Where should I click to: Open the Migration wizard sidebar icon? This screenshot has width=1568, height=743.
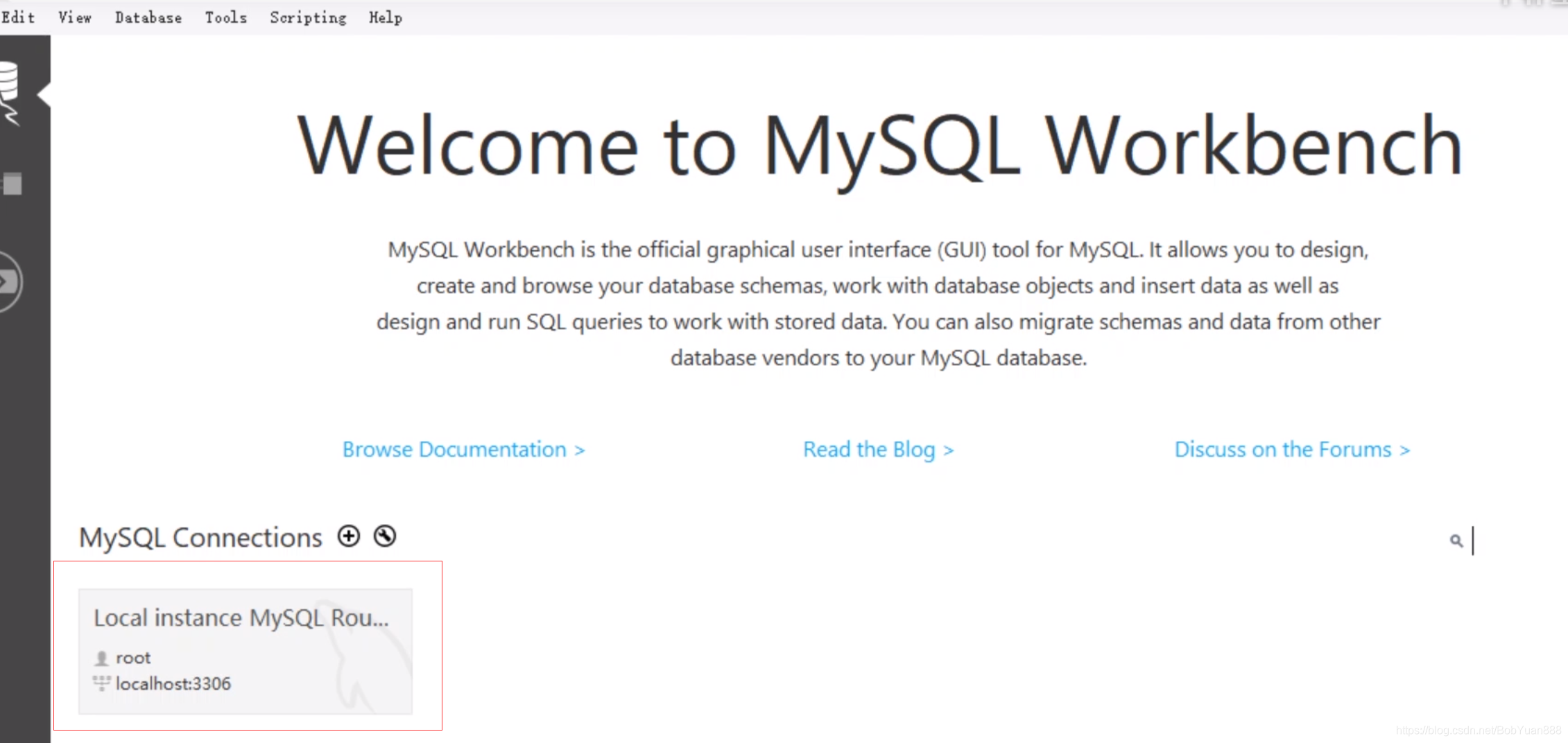pos(10,281)
